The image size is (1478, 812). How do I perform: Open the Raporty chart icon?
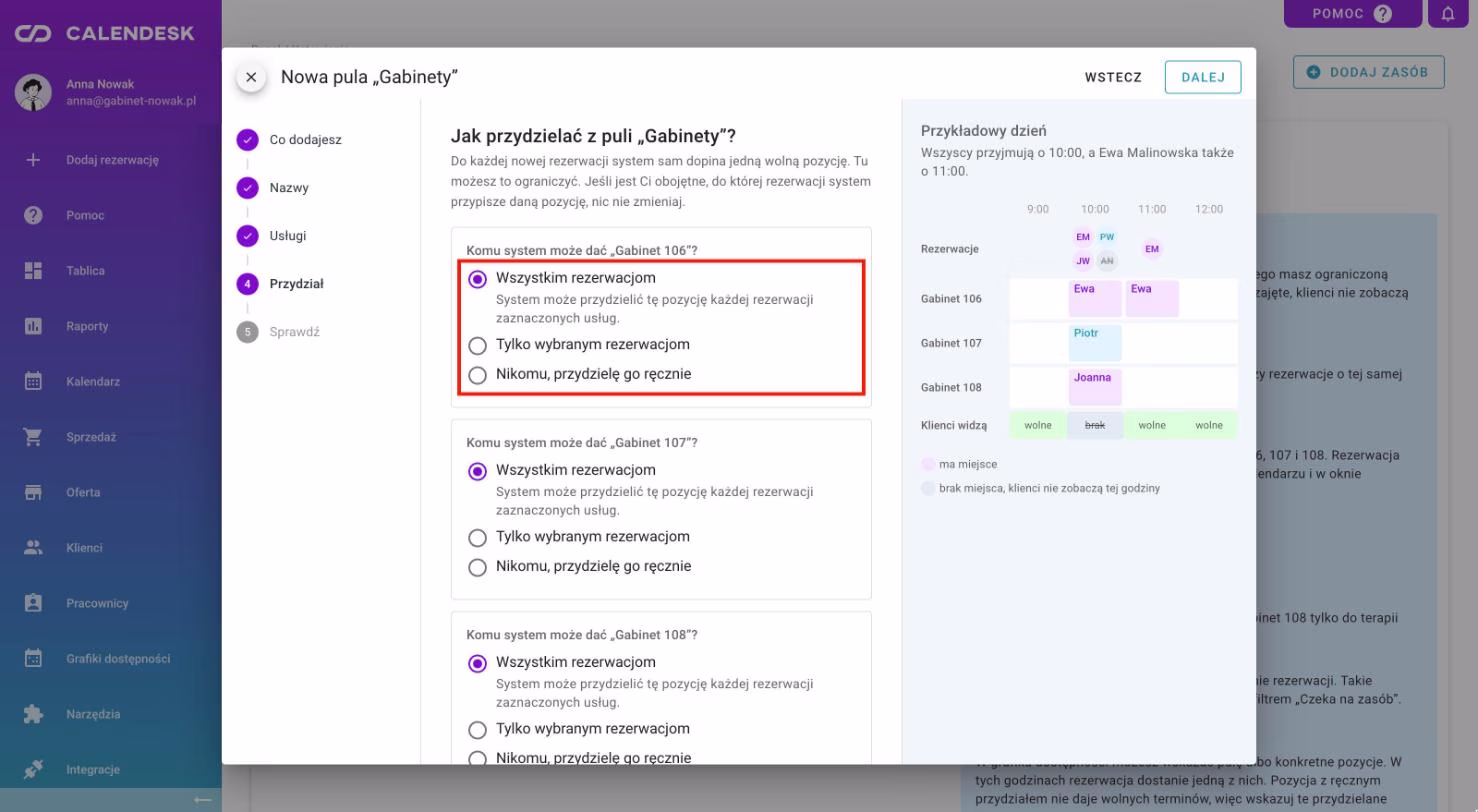33,326
